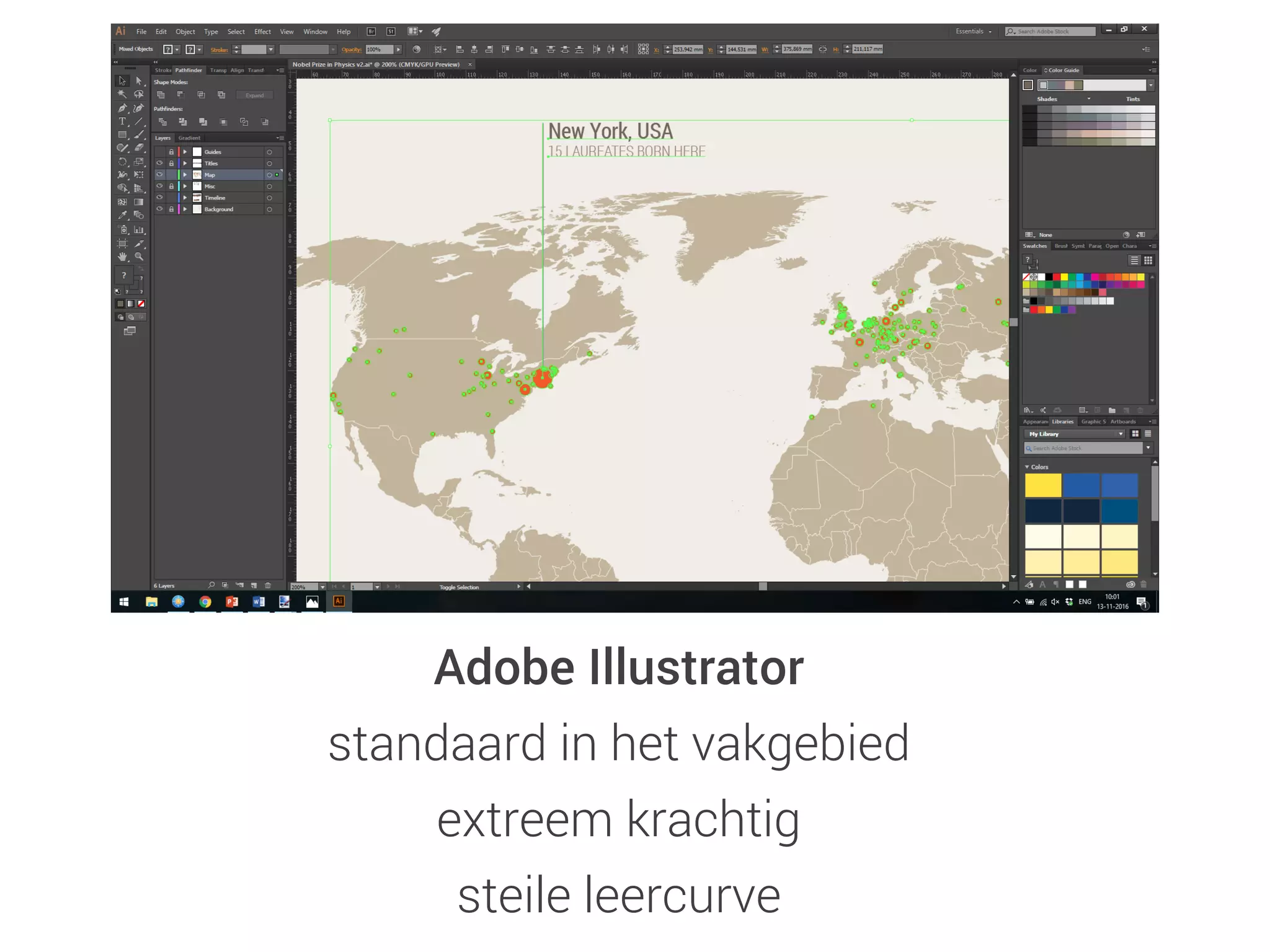Hide the Titles layer via eye icon
The width and height of the screenshot is (1270, 952).
coord(159,164)
